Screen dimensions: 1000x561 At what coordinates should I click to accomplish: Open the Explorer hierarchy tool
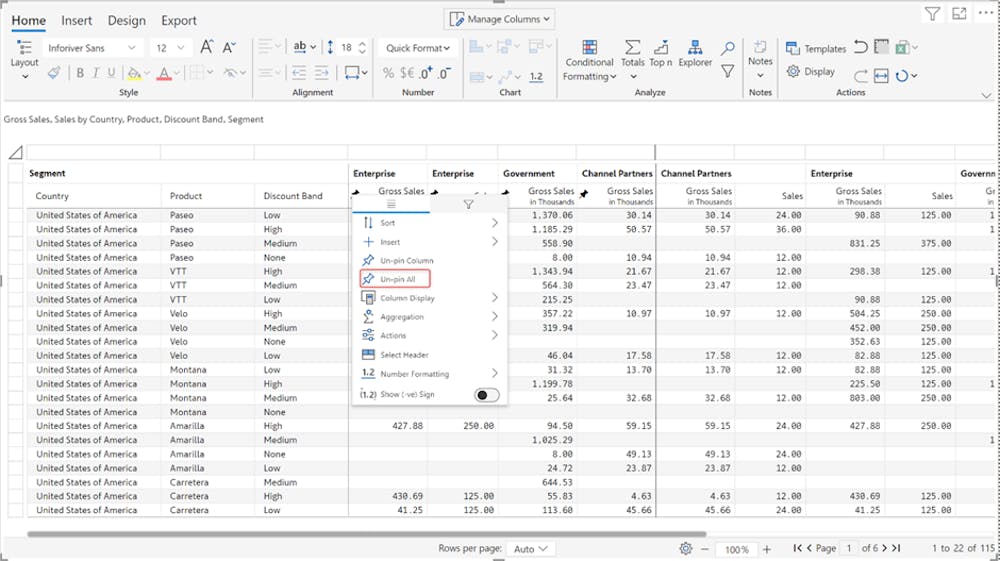click(x=695, y=48)
